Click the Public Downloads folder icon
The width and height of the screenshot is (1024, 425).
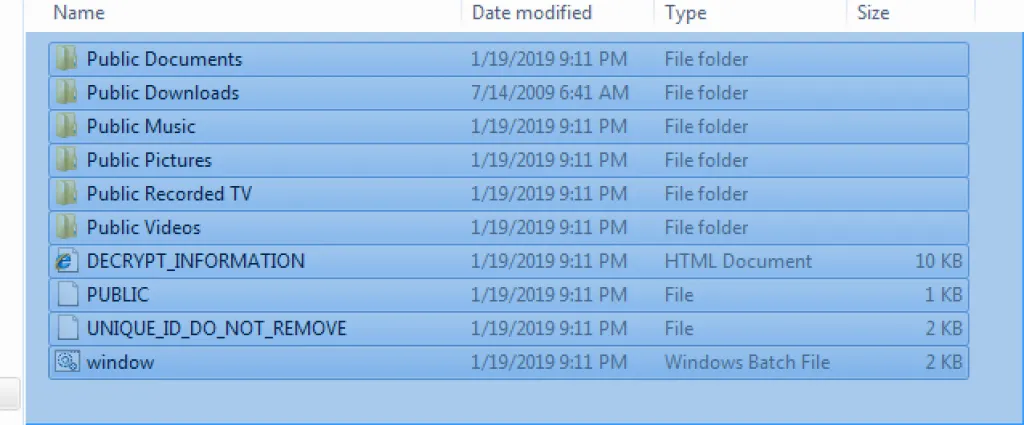[x=67, y=93]
